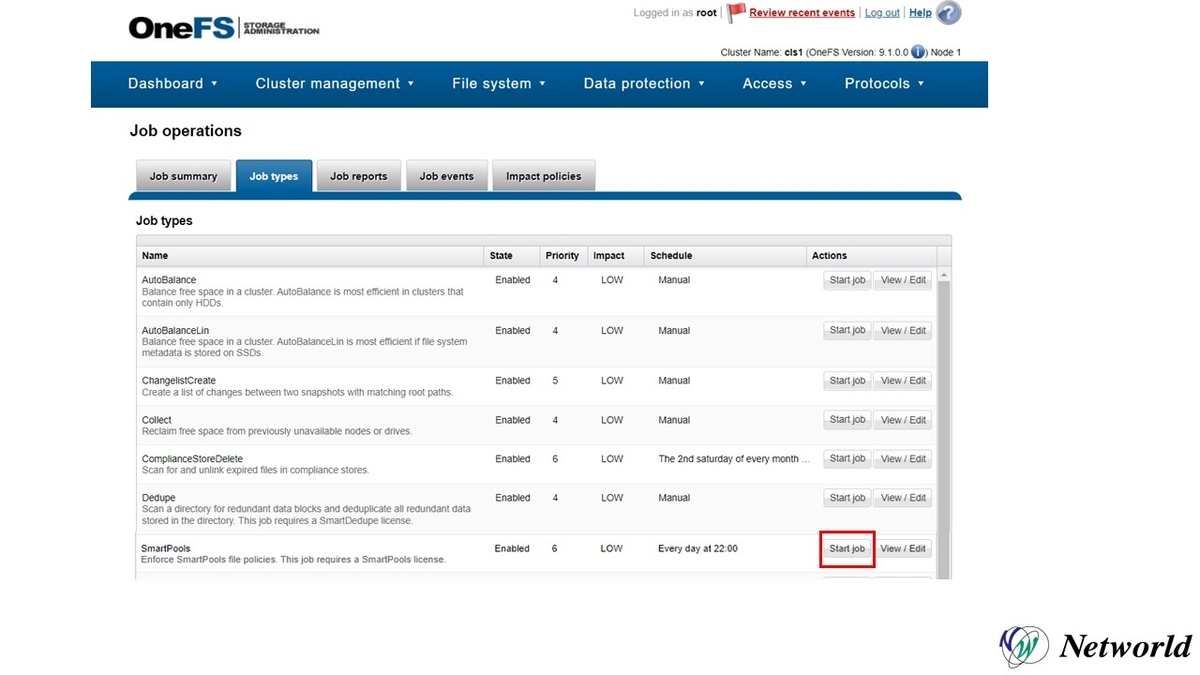Select the Dedupe job name
1200x675 pixels.
(x=159, y=498)
